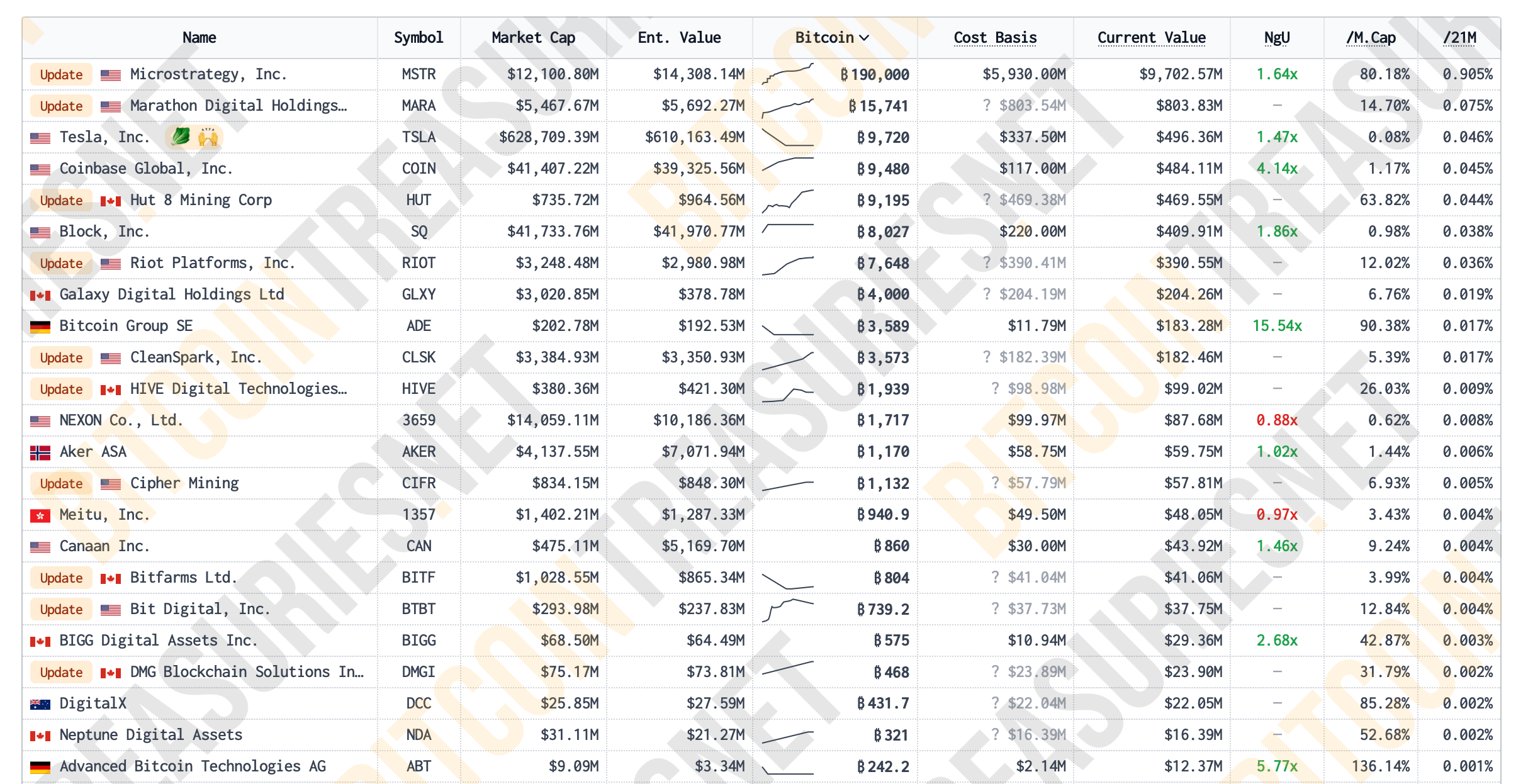The height and width of the screenshot is (784, 1528).
Task: Click the /M.Cap column header
Action: (1371, 38)
